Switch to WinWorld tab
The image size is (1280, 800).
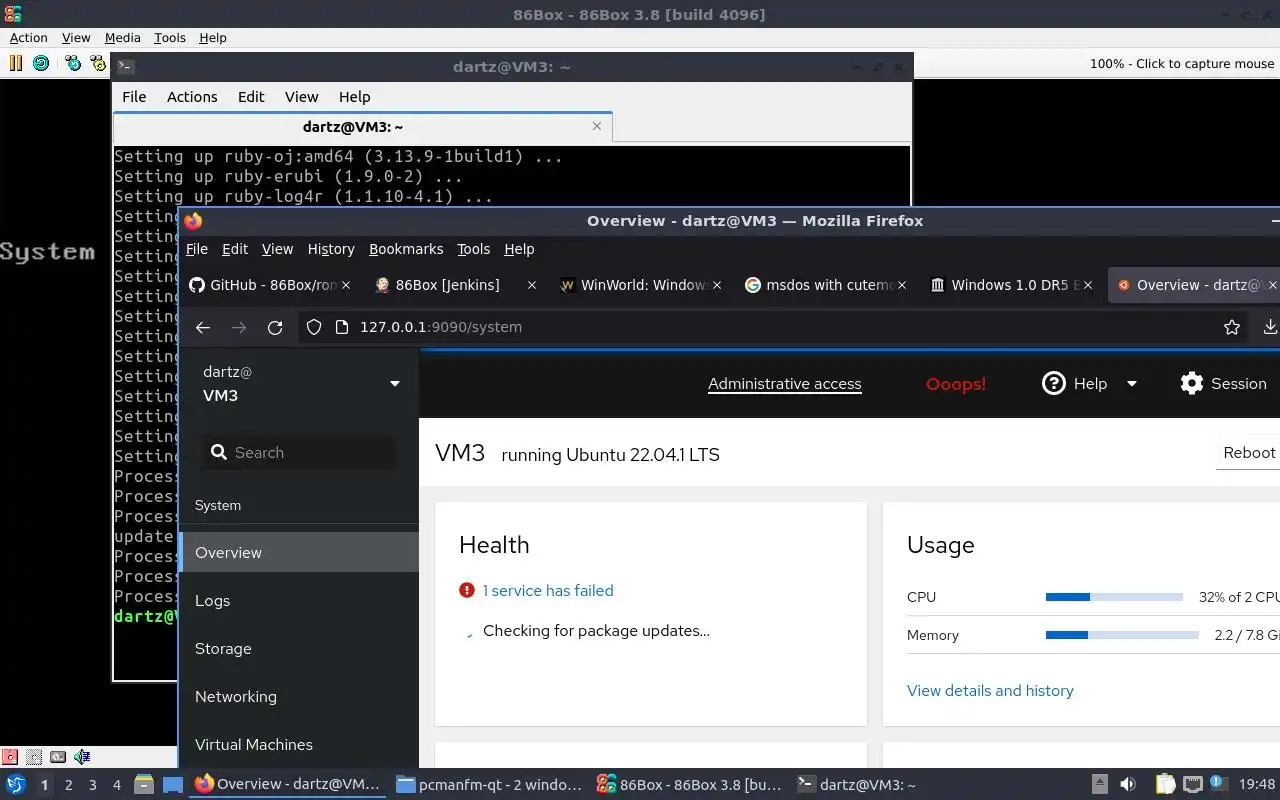[x=640, y=285]
